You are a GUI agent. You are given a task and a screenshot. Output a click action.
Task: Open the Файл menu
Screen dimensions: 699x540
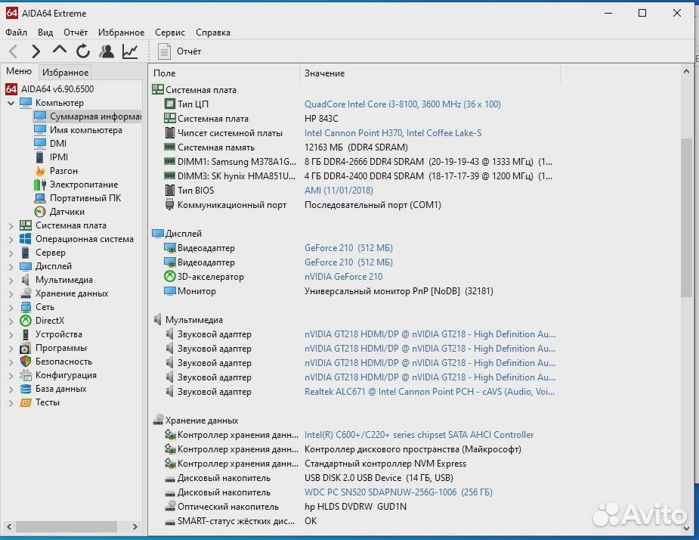pos(16,33)
